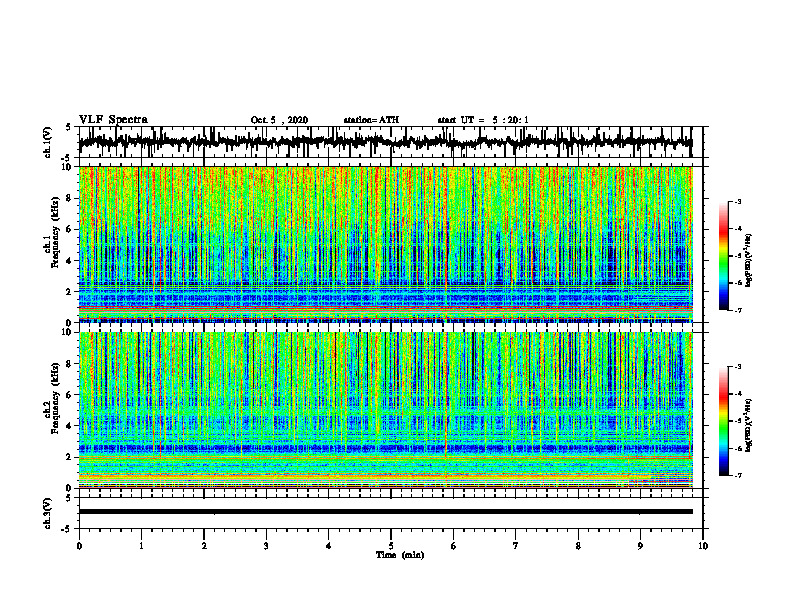Click the "7" minute tick label on time axis

[516, 546]
